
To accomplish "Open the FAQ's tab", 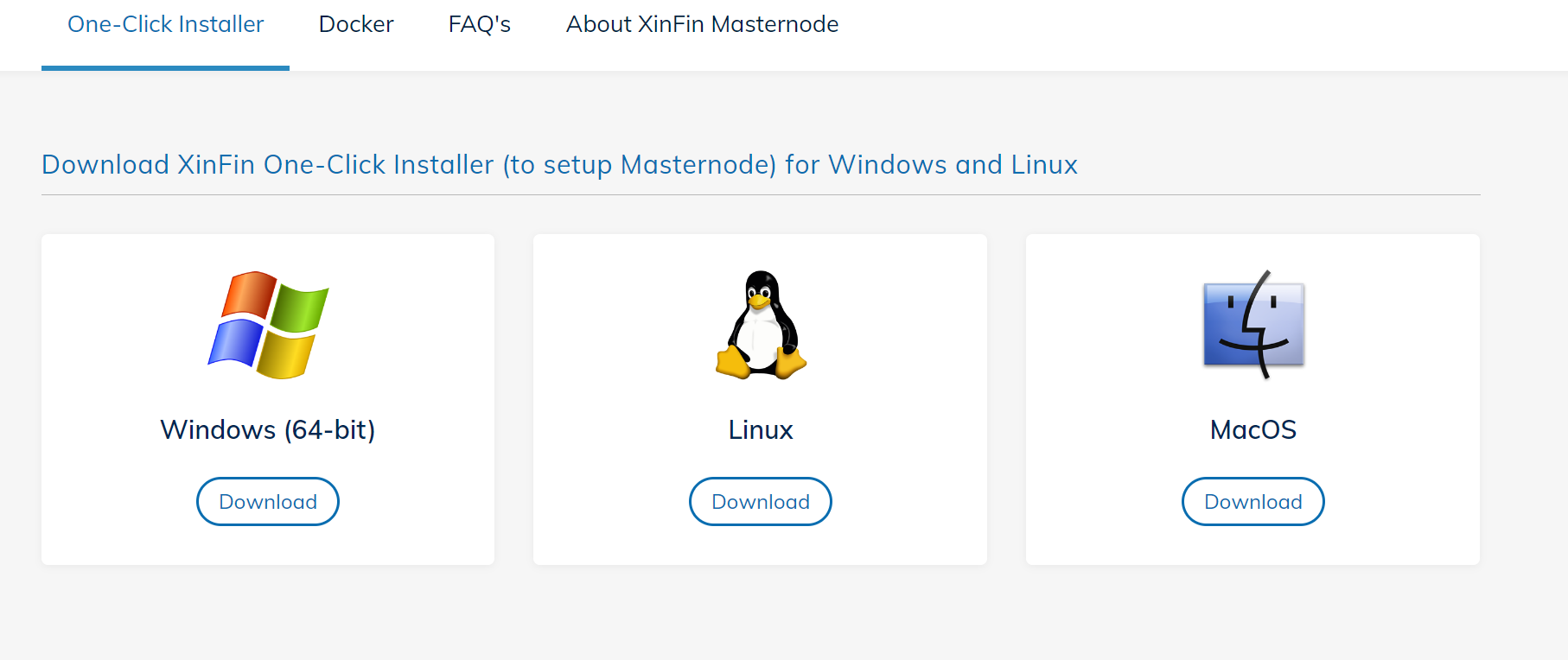I will point(480,24).
